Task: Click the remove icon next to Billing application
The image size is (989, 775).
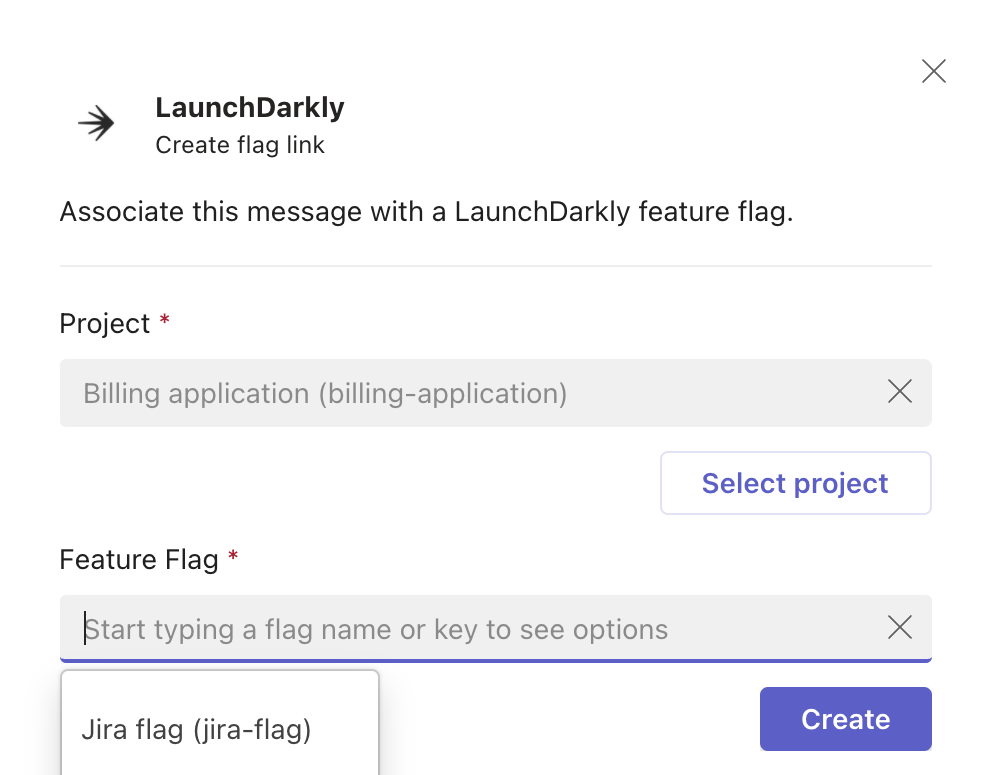Action: tap(899, 392)
